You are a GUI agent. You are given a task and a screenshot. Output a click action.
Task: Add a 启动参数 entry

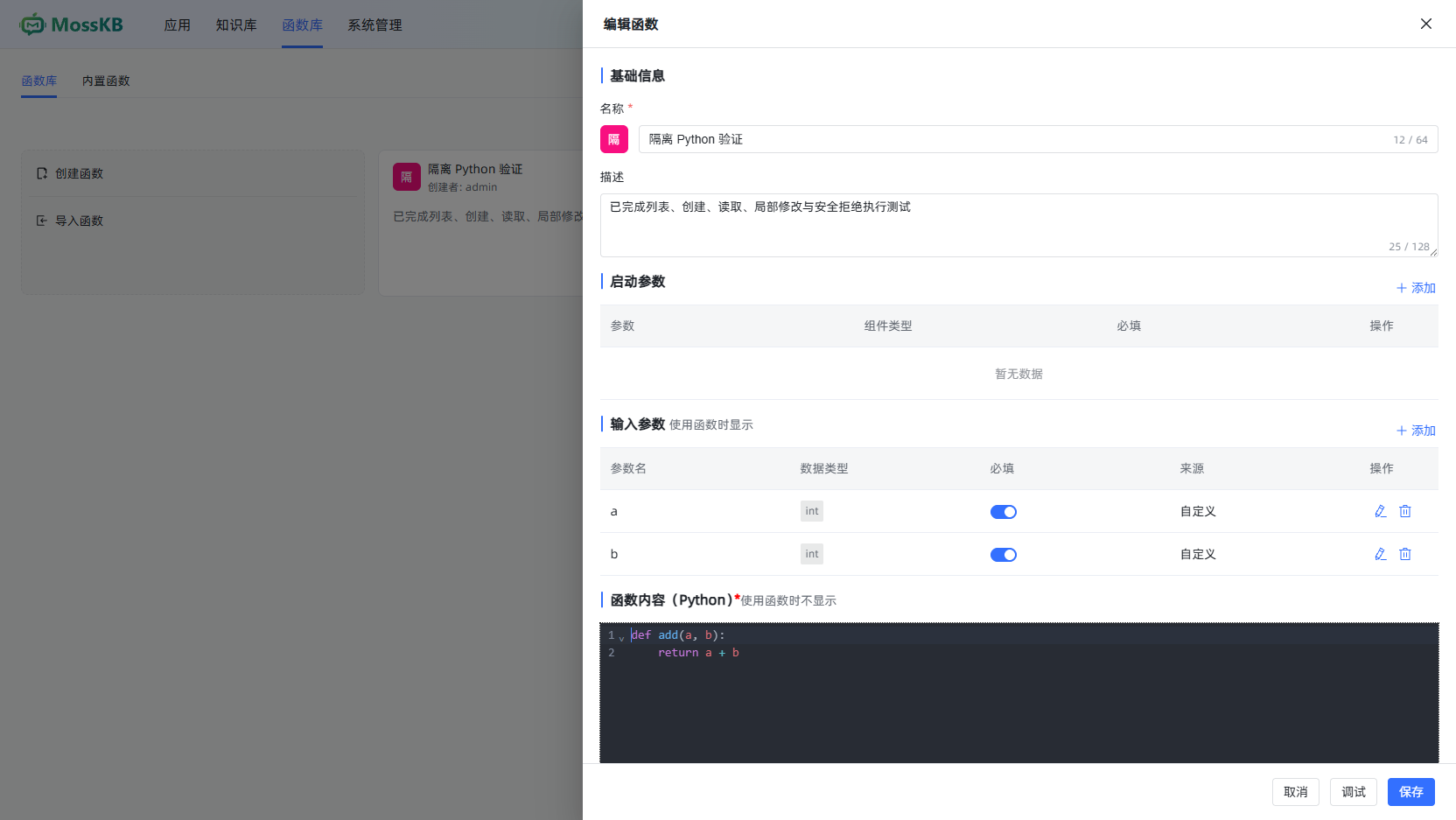pyautogui.click(x=1416, y=288)
